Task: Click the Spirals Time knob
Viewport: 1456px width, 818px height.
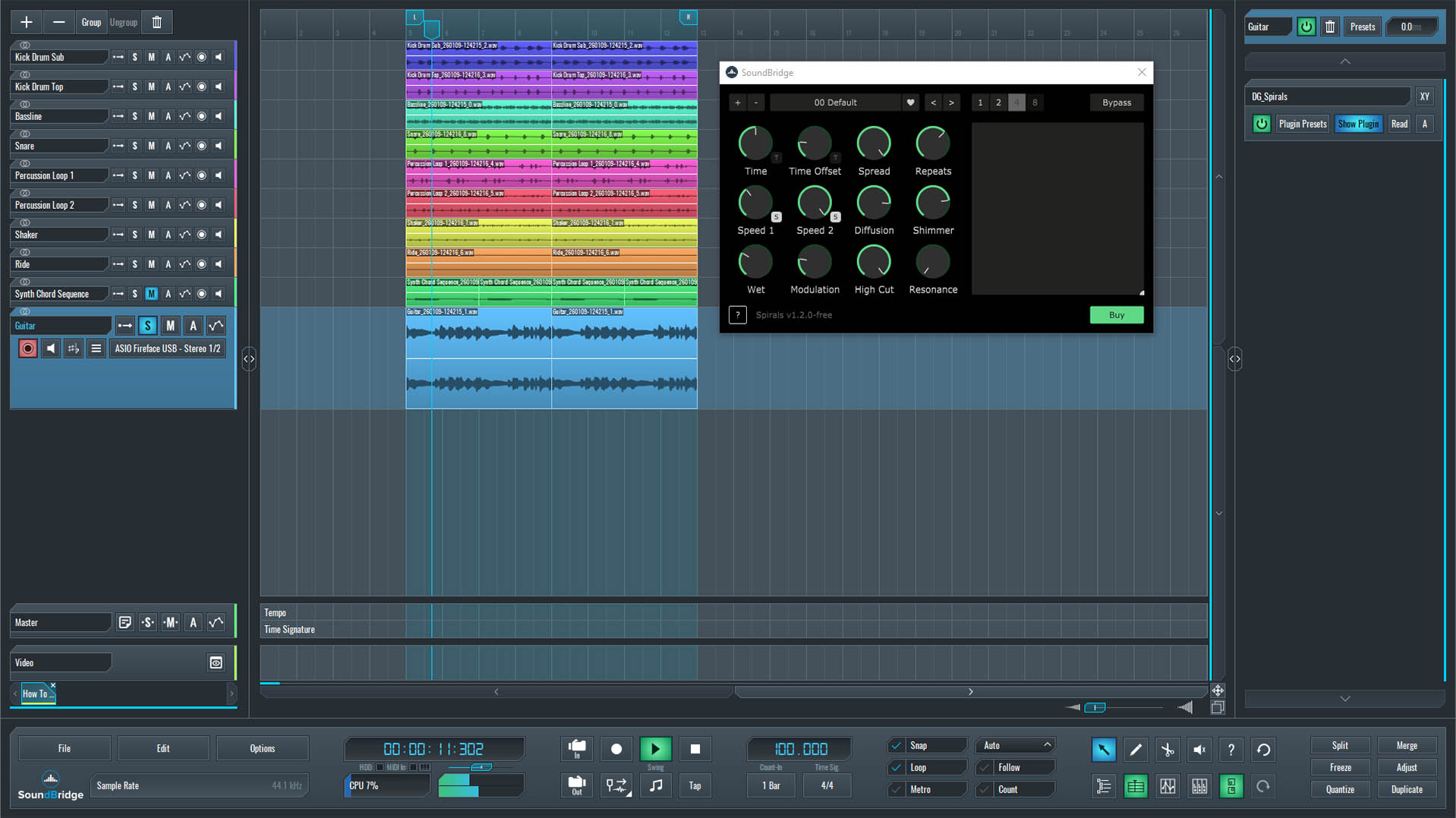Action: (755, 143)
